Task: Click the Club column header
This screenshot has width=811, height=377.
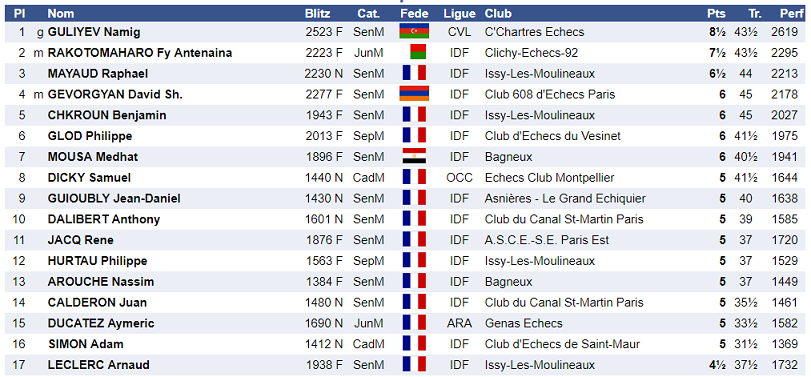Action: click(x=498, y=13)
